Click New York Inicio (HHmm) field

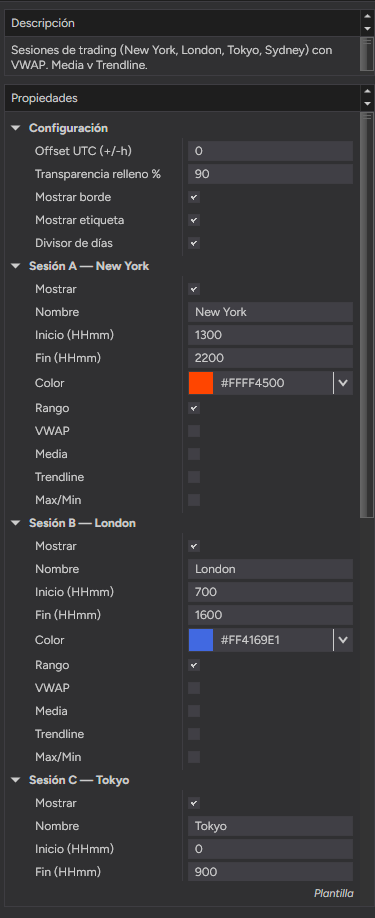point(270,335)
